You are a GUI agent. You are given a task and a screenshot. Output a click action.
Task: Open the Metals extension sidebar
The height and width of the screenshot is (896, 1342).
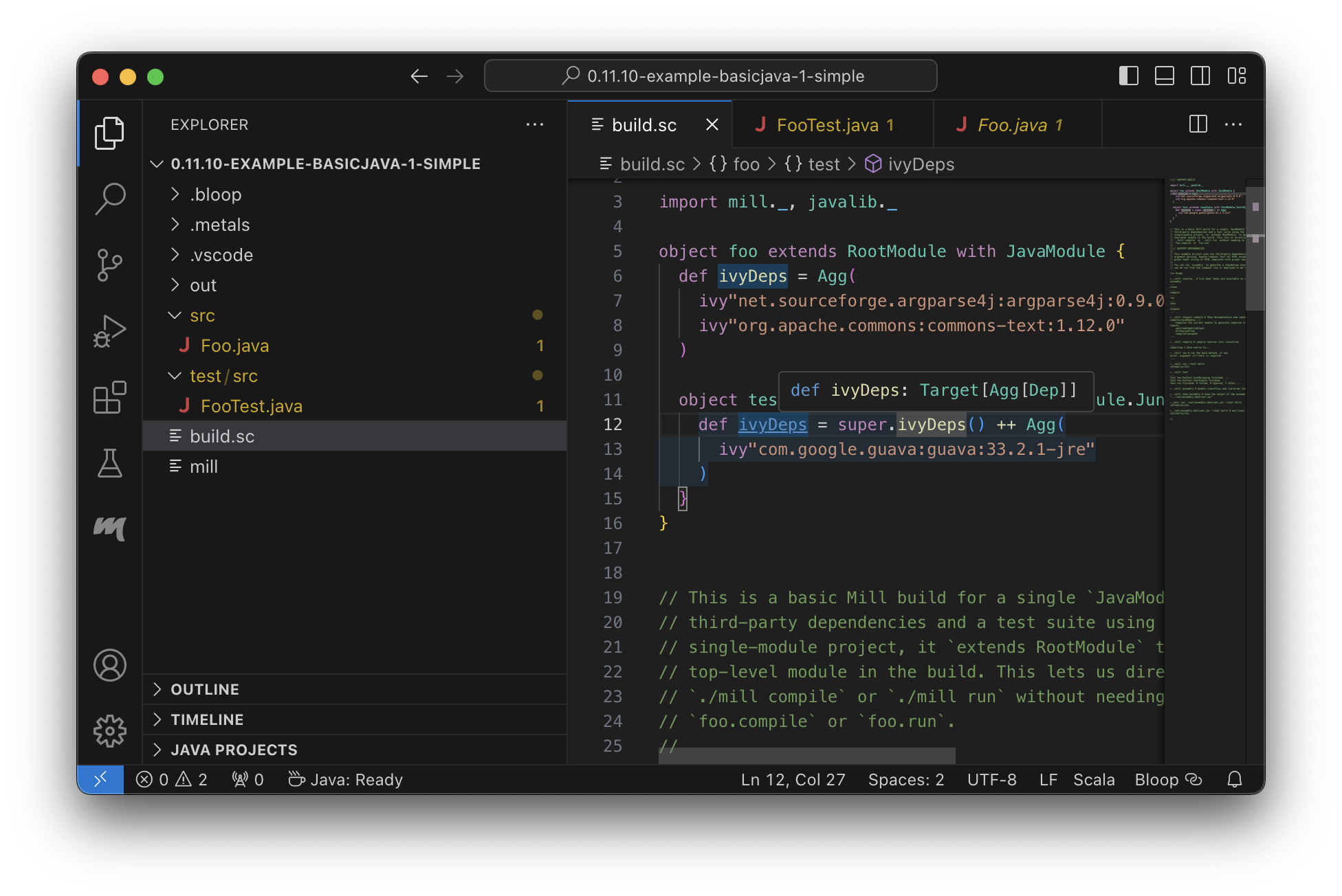pyautogui.click(x=110, y=529)
